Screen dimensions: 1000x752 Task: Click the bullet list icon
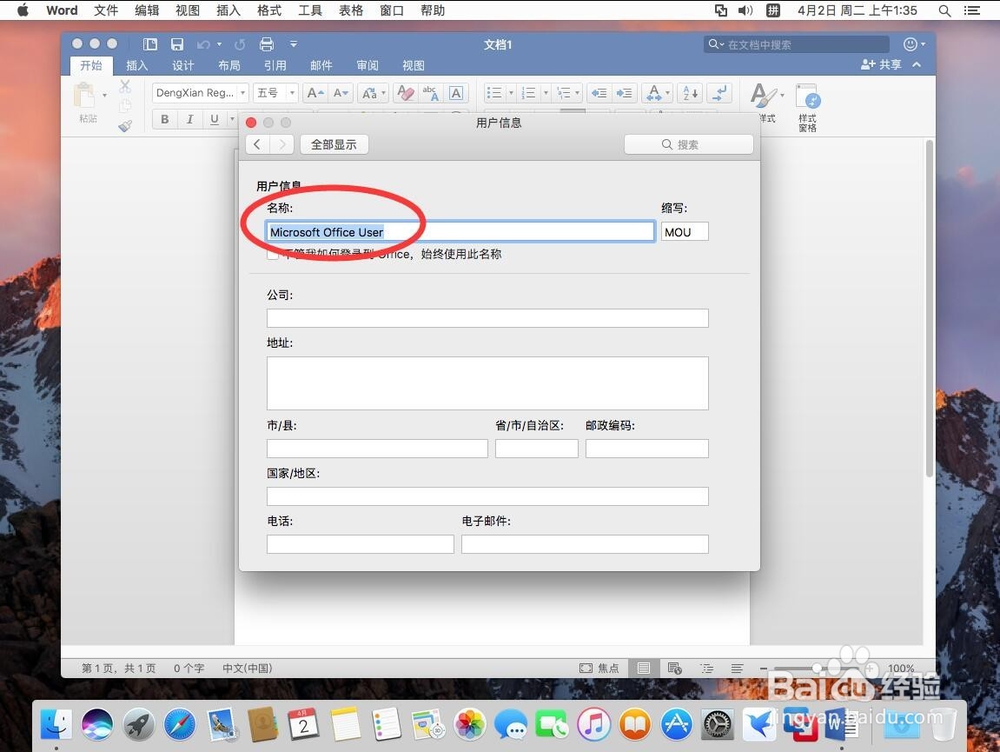click(494, 93)
